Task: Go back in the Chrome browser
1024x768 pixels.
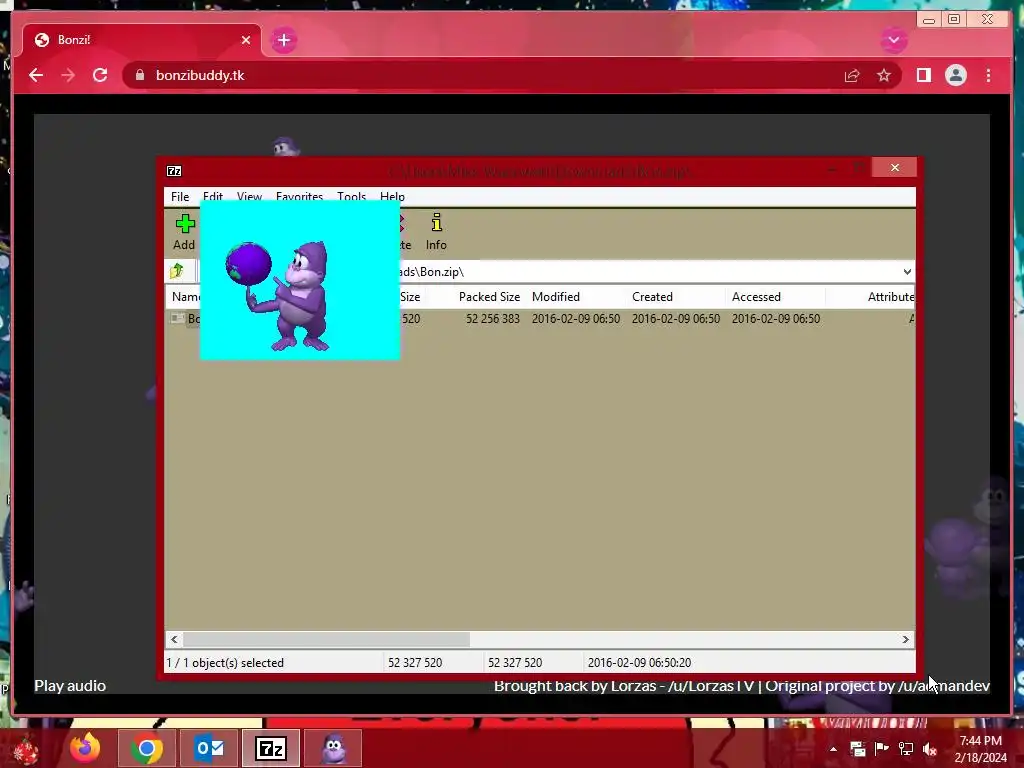Action: (x=36, y=76)
